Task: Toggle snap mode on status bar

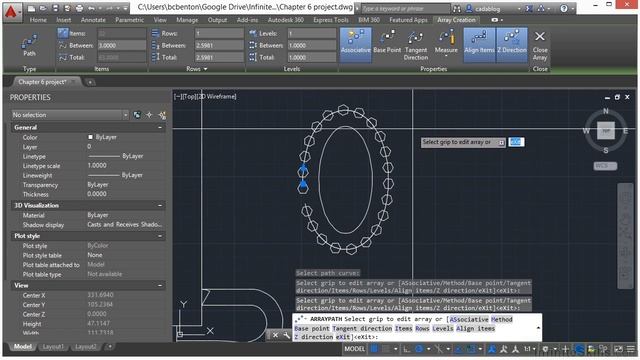Action: click(386, 349)
